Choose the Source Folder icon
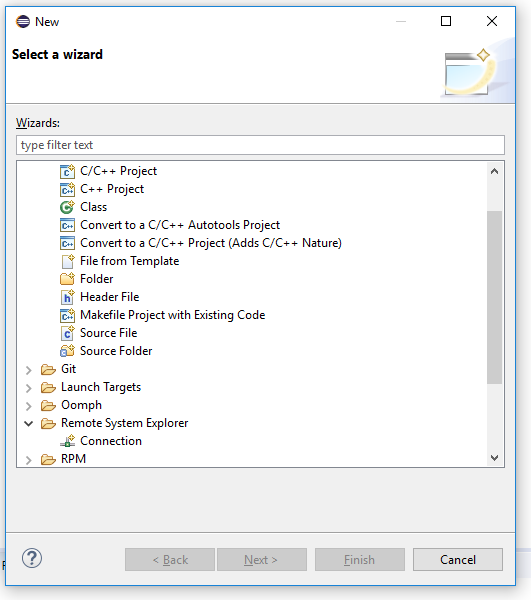Screen dimensions: 531x600 pyautogui.click(x=67, y=351)
